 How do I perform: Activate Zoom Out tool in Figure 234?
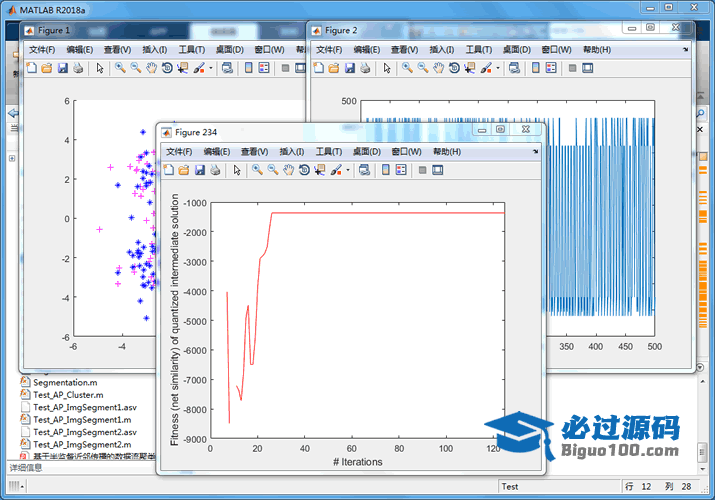(x=273, y=170)
